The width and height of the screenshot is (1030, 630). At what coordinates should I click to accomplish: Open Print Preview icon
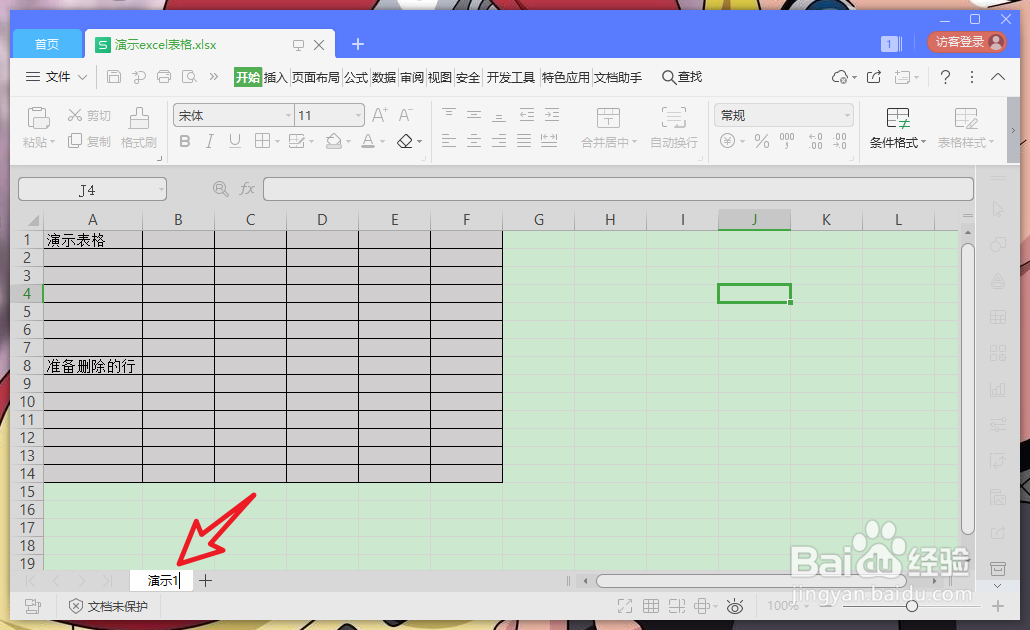(189, 77)
